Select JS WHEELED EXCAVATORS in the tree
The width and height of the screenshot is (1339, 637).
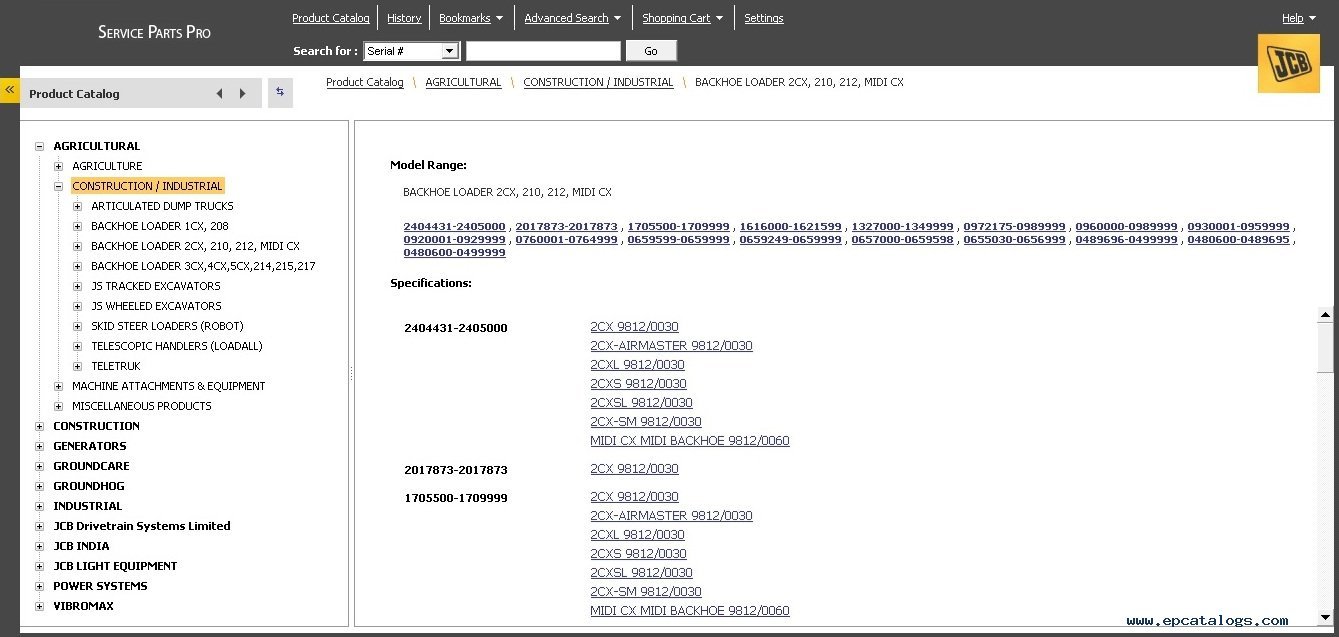pyautogui.click(x=156, y=306)
